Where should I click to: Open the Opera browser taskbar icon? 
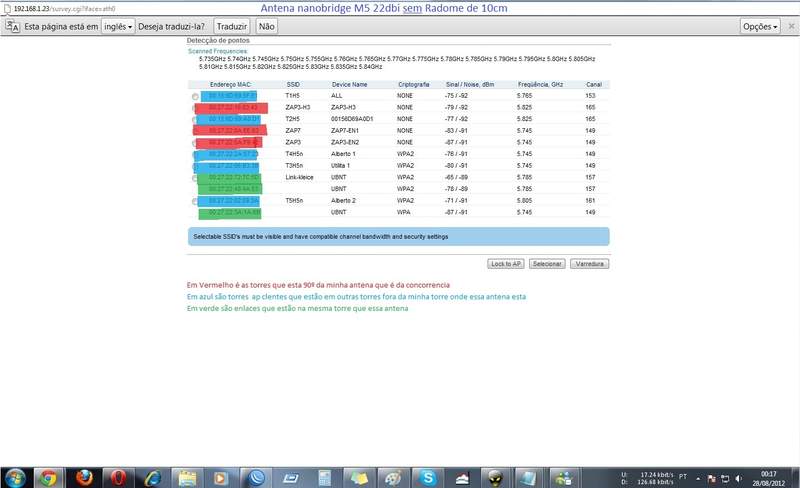[118, 478]
